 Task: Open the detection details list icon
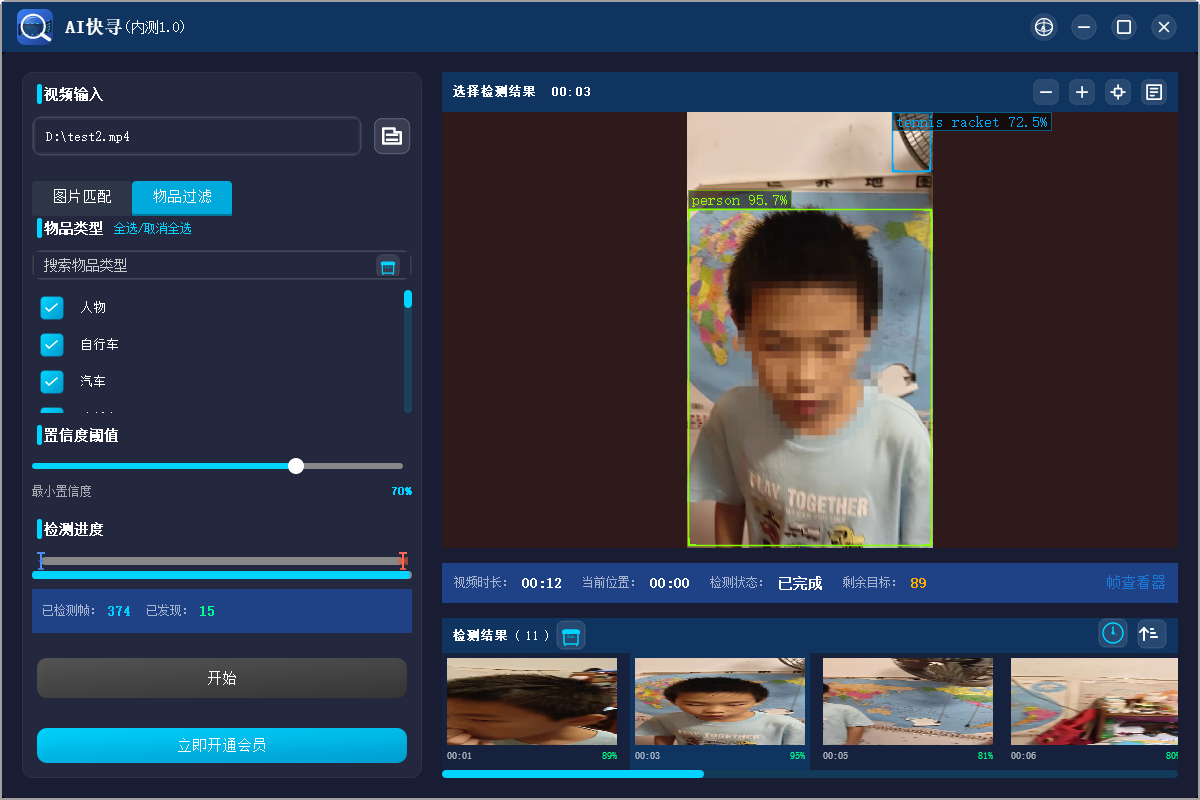(1154, 92)
